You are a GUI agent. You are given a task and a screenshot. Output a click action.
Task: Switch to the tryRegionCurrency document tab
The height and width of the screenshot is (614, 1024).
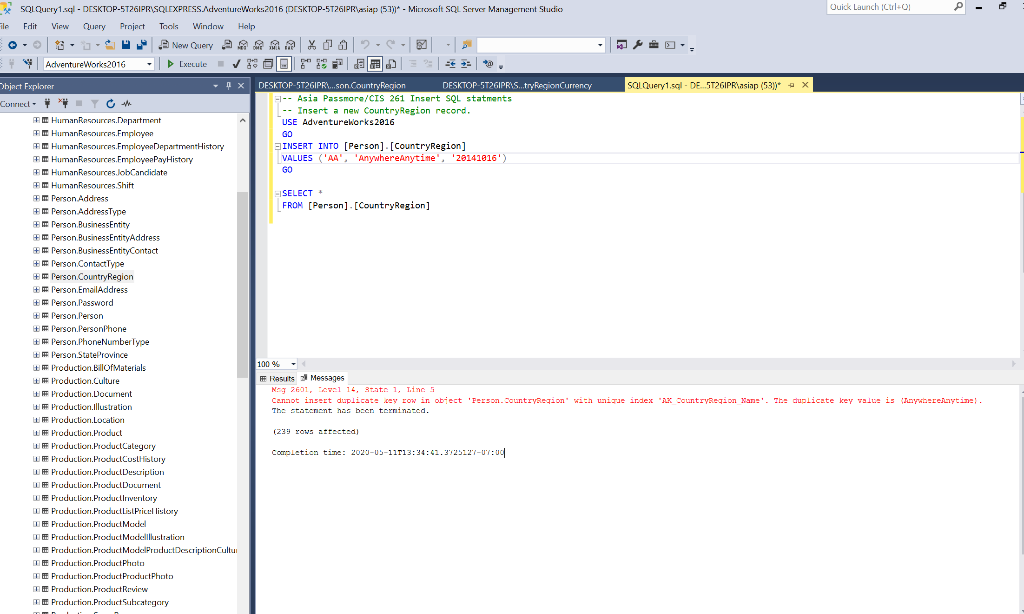coord(517,86)
